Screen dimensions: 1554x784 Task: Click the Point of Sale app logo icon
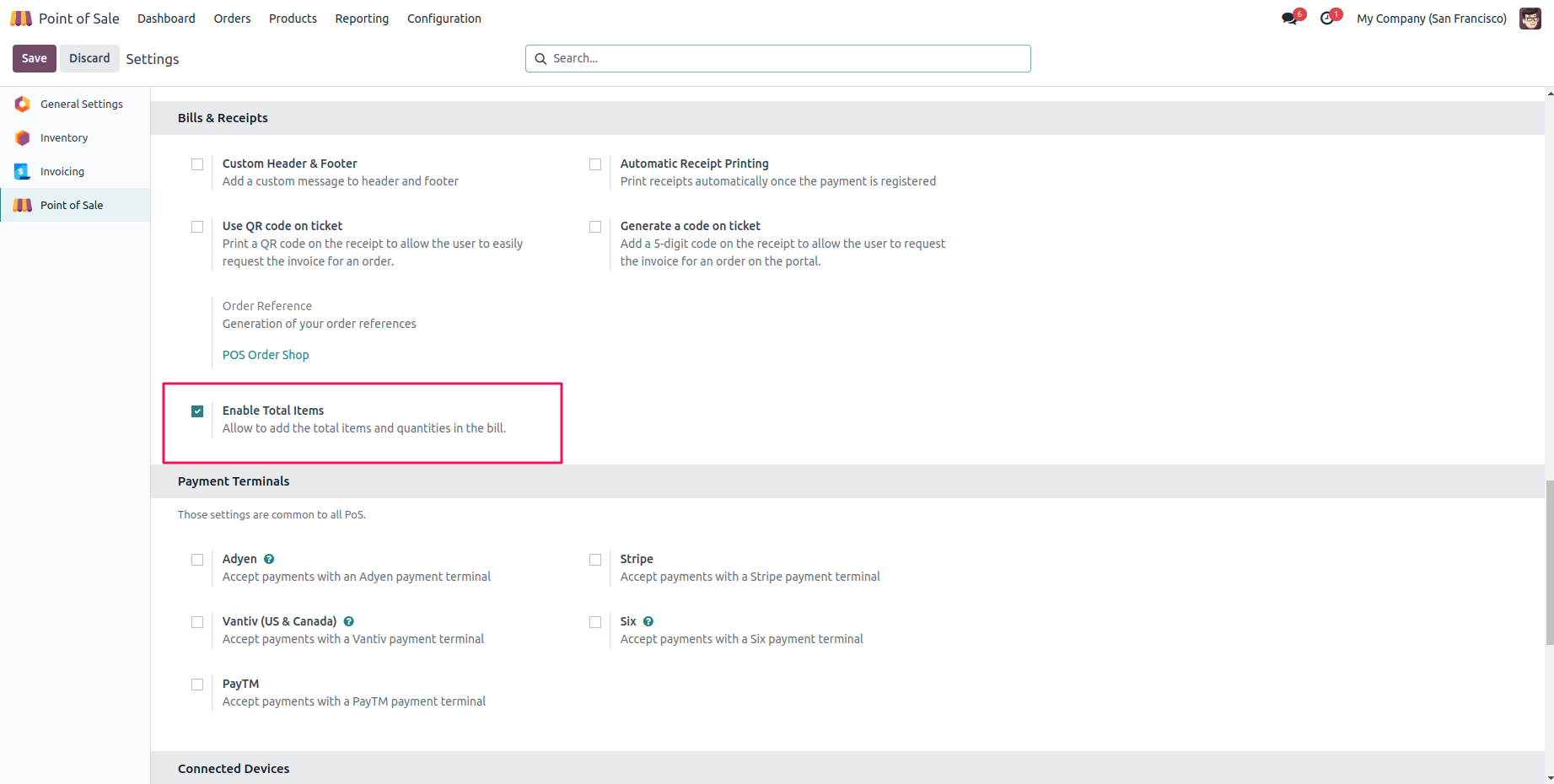(x=21, y=19)
